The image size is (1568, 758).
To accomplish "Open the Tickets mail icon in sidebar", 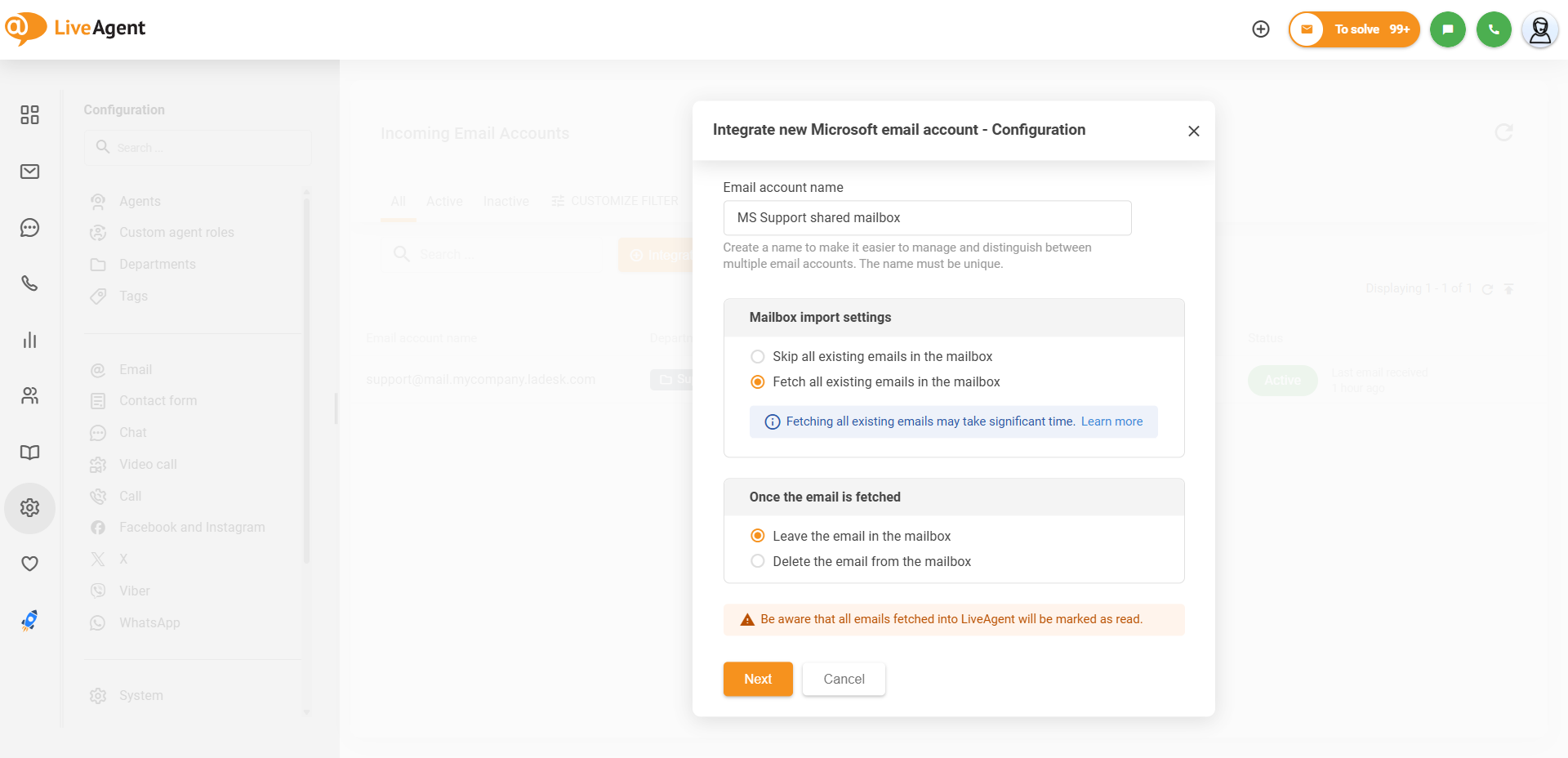I will pyautogui.click(x=30, y=172).
